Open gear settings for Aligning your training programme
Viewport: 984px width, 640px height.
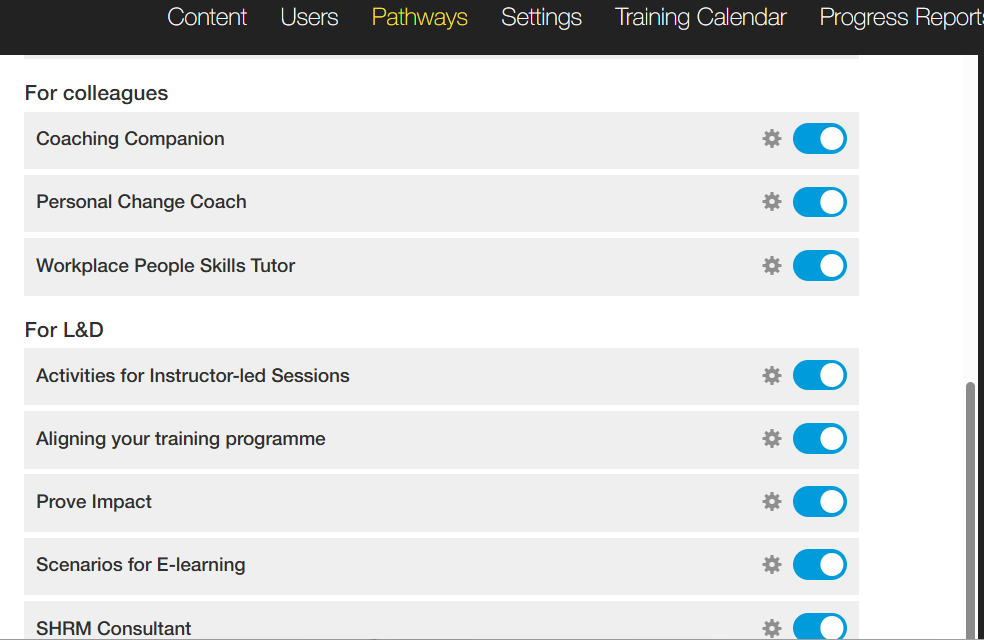772,439
